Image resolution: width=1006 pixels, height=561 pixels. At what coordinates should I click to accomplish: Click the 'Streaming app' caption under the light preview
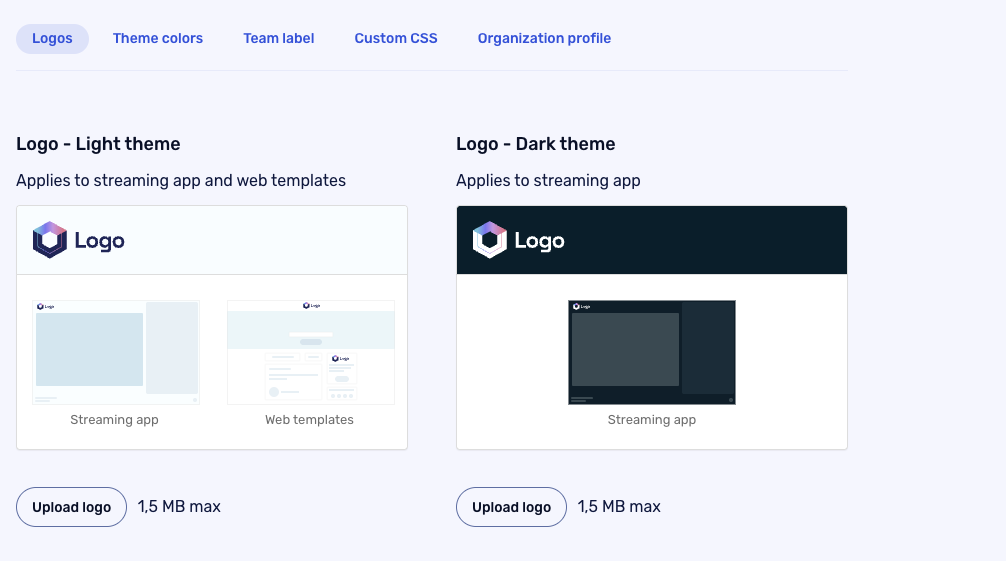tap(114, 420)
